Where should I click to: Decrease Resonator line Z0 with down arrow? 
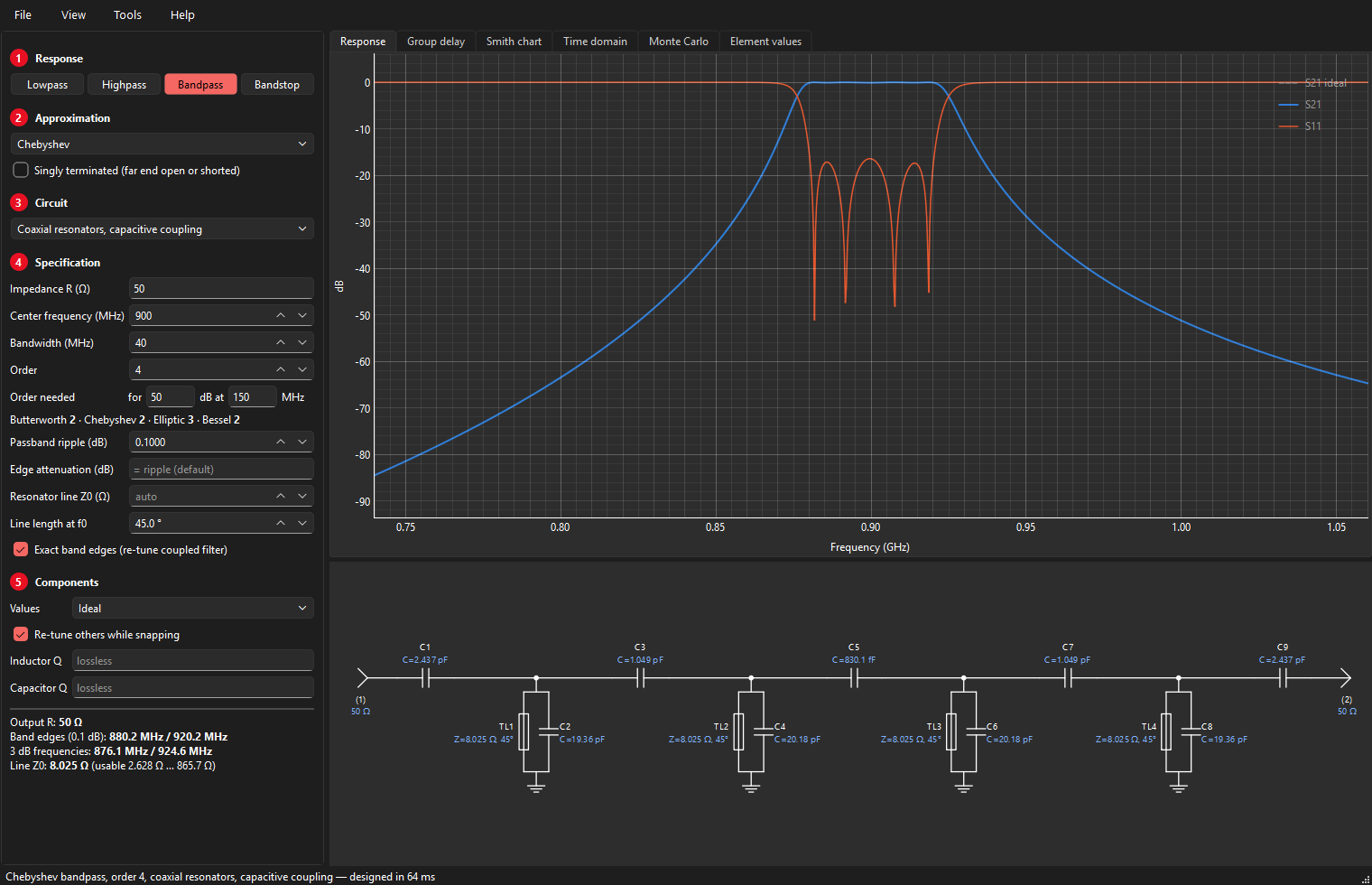pyautogui.click(x=302, y=496)
